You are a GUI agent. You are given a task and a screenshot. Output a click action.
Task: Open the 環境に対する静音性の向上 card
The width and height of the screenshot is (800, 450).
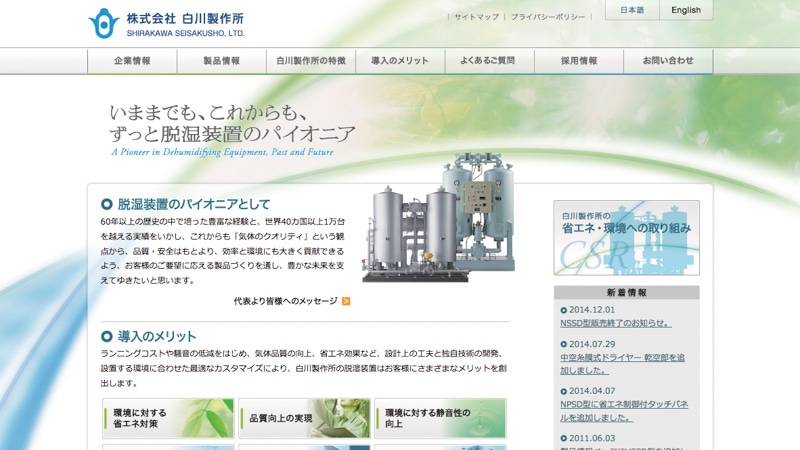click(440, 418)
